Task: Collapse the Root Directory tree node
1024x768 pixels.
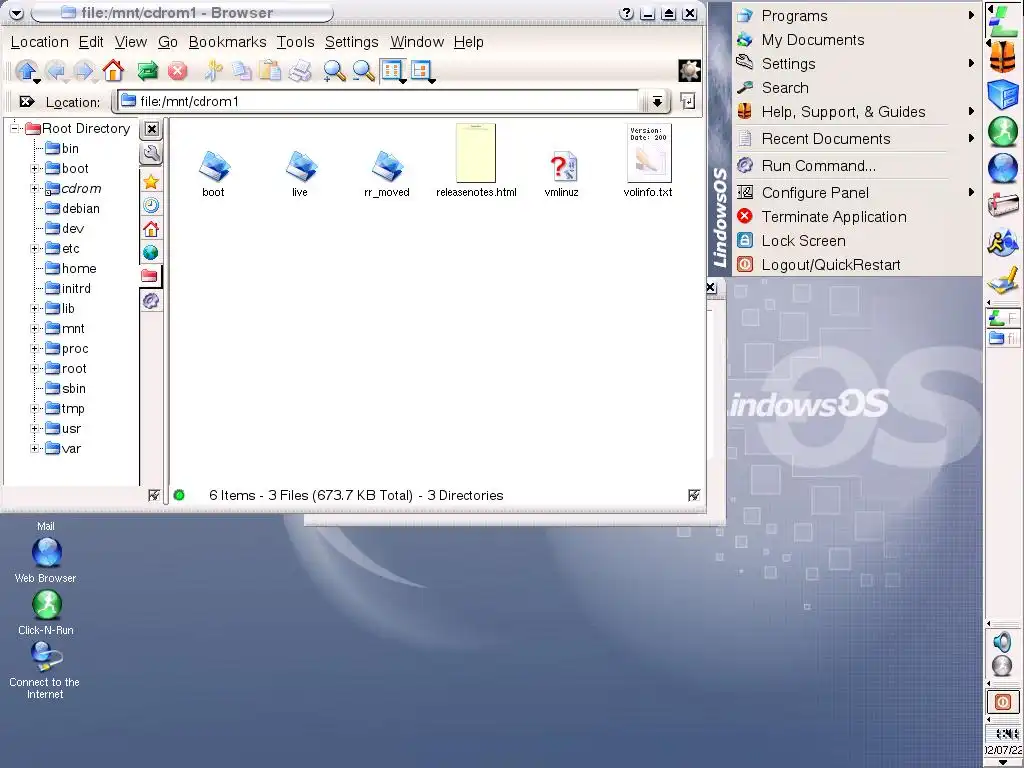Action: pos(14,128)
